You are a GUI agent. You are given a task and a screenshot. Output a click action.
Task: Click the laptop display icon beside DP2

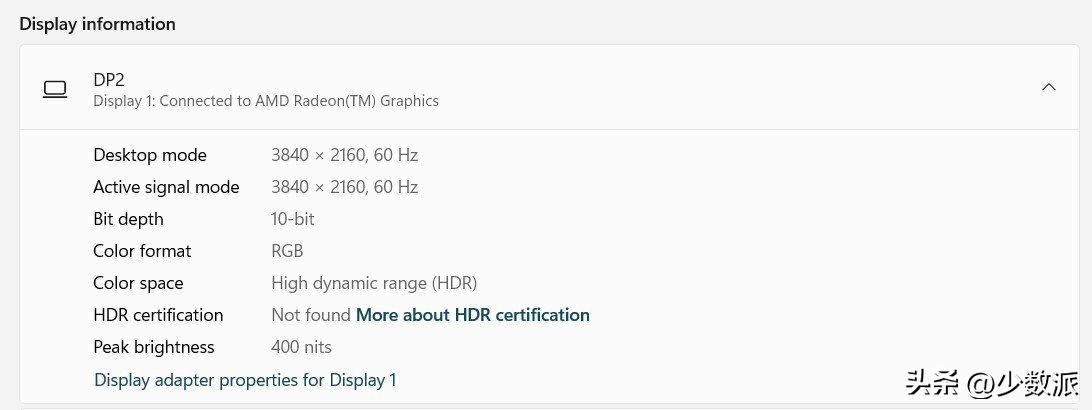pyautogui.click(x=55, y=89)
